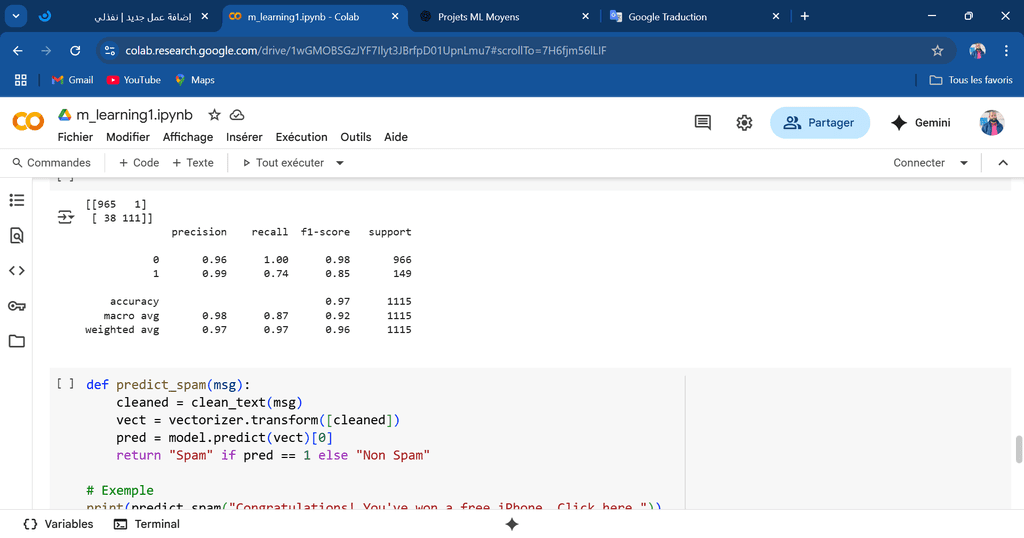1024x538 pixels.
Task: Add a new Texte cell
Action: point(193,163)
